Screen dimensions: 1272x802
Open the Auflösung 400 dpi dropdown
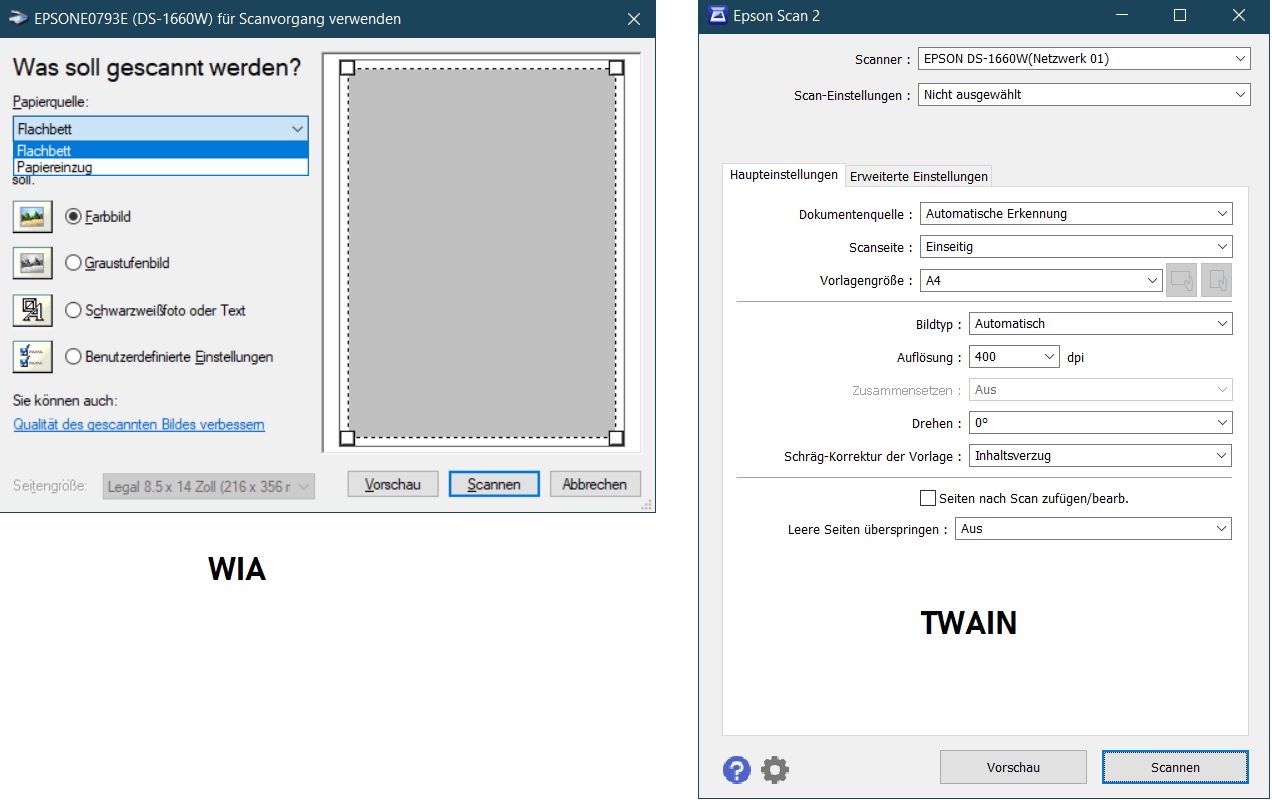click(x=1014, y=357)
